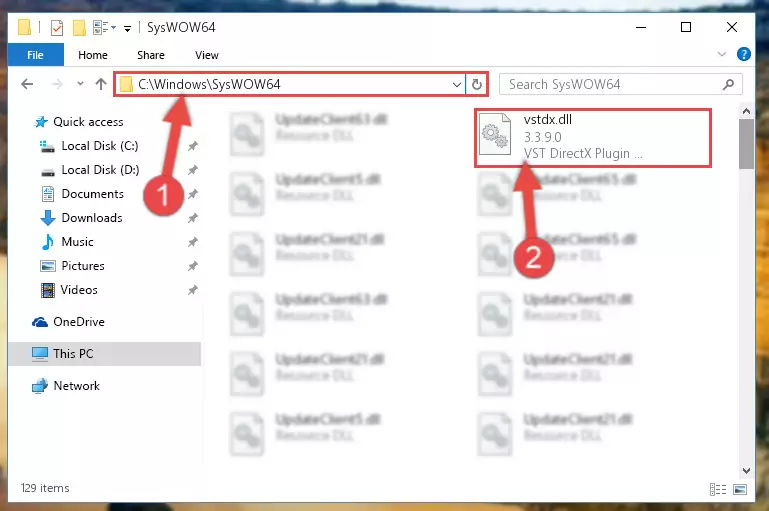Click the Properties checkmark toolbar icon

(57, 27)
